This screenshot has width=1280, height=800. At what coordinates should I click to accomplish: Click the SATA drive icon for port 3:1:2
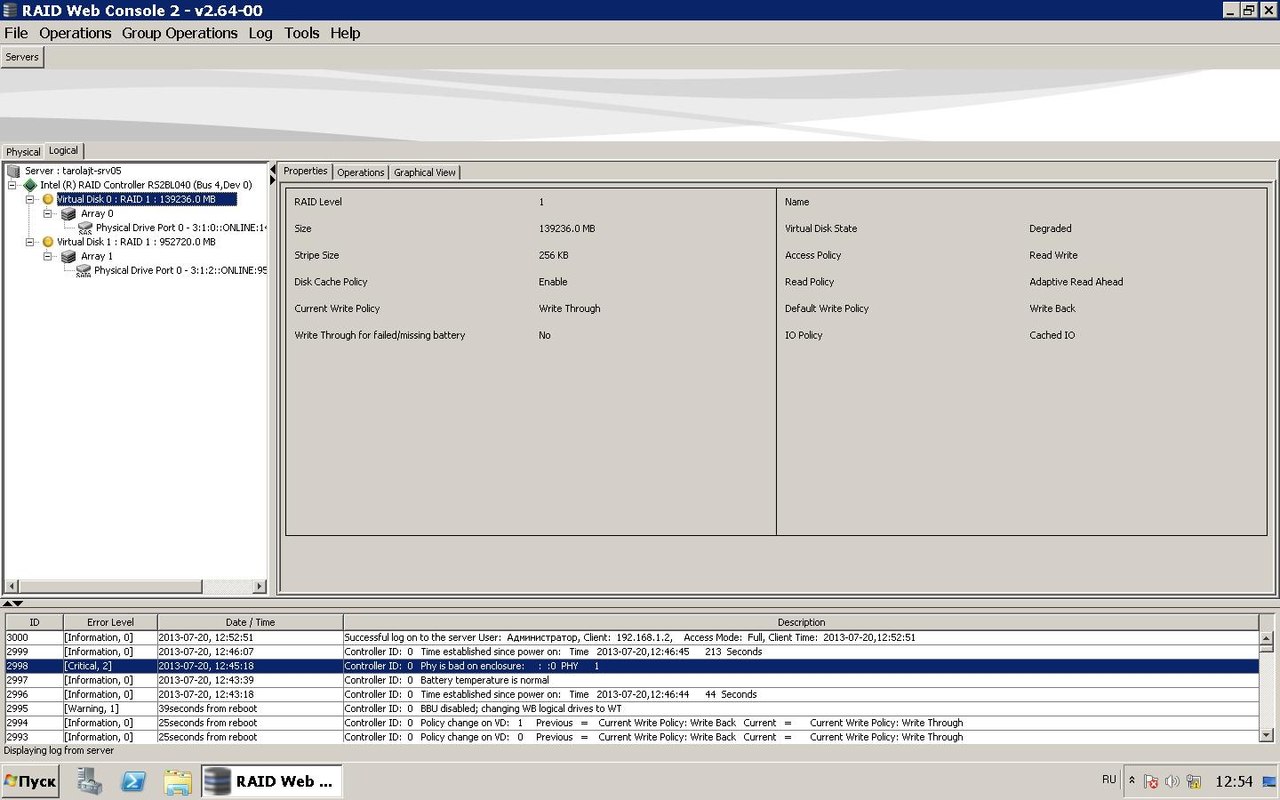[84, 271]
